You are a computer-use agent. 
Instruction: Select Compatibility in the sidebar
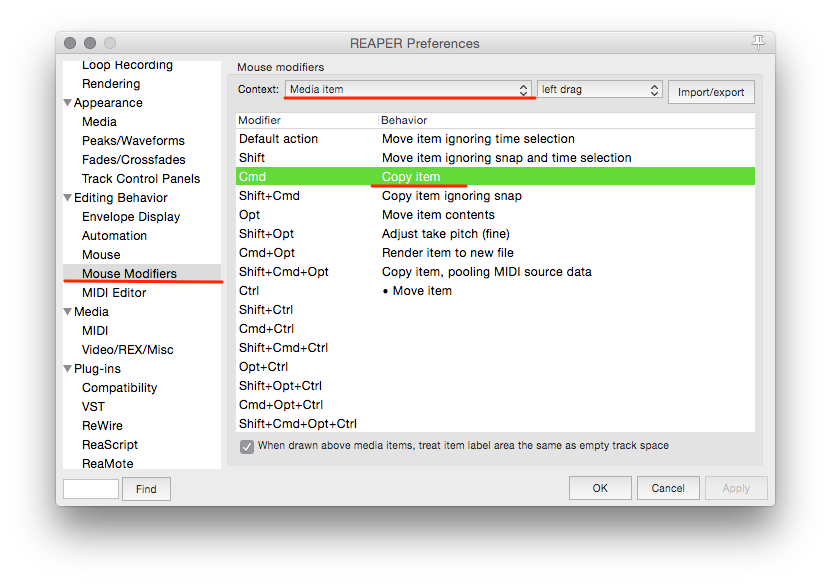(120, 388)
